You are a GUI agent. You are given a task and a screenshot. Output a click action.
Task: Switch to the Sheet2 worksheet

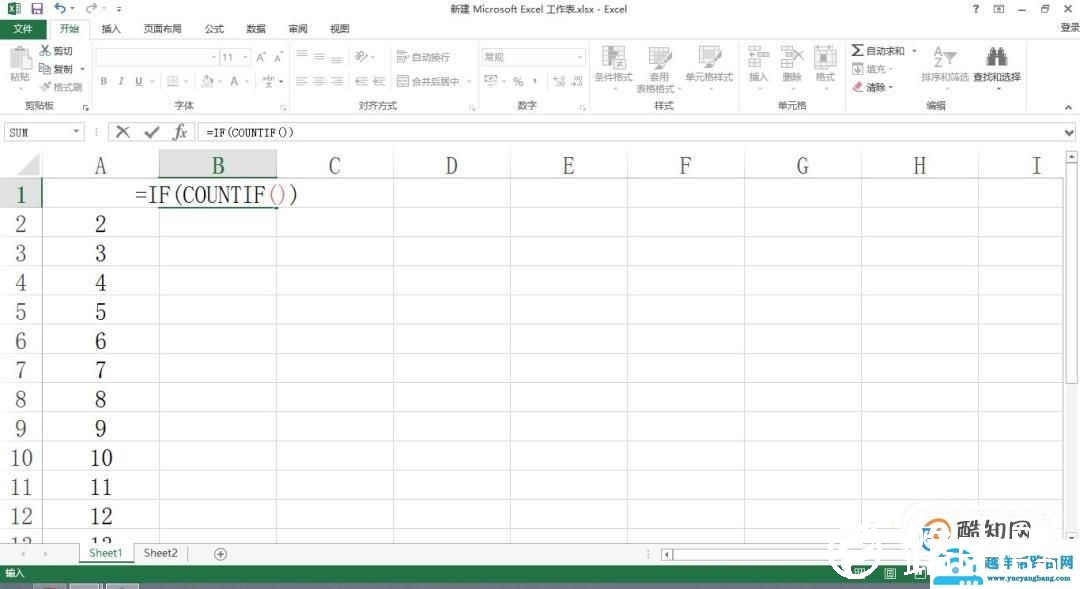(x=159, y=552)
